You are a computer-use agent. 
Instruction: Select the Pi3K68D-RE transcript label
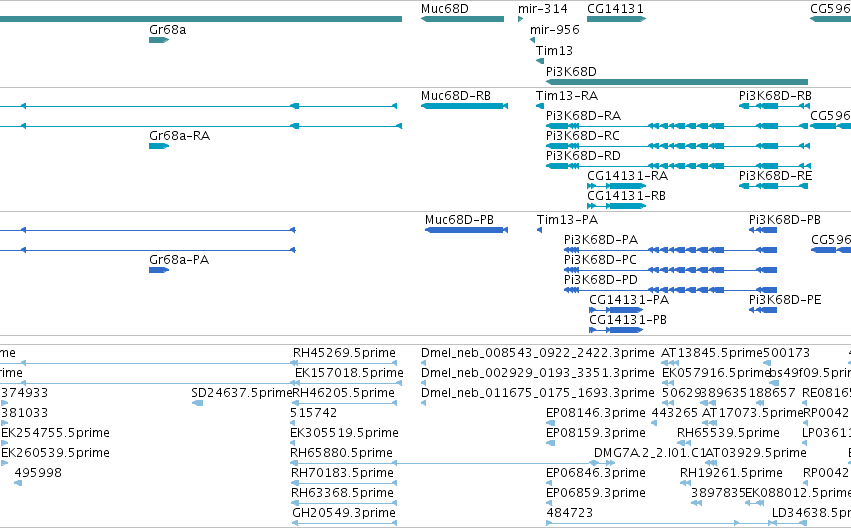(775, 176)
